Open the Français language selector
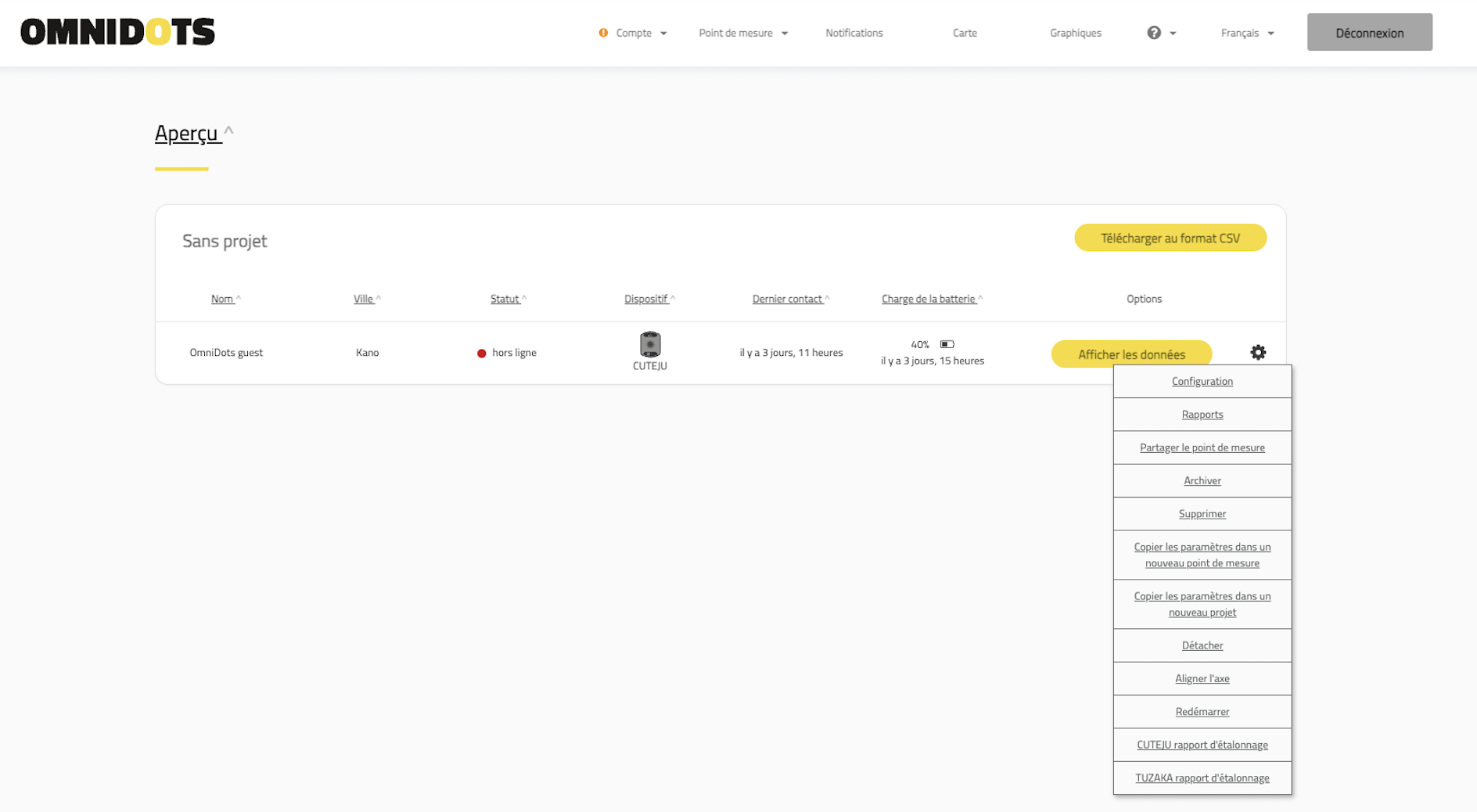Viewport: 1477px width, 812px height. (1247, 33)
